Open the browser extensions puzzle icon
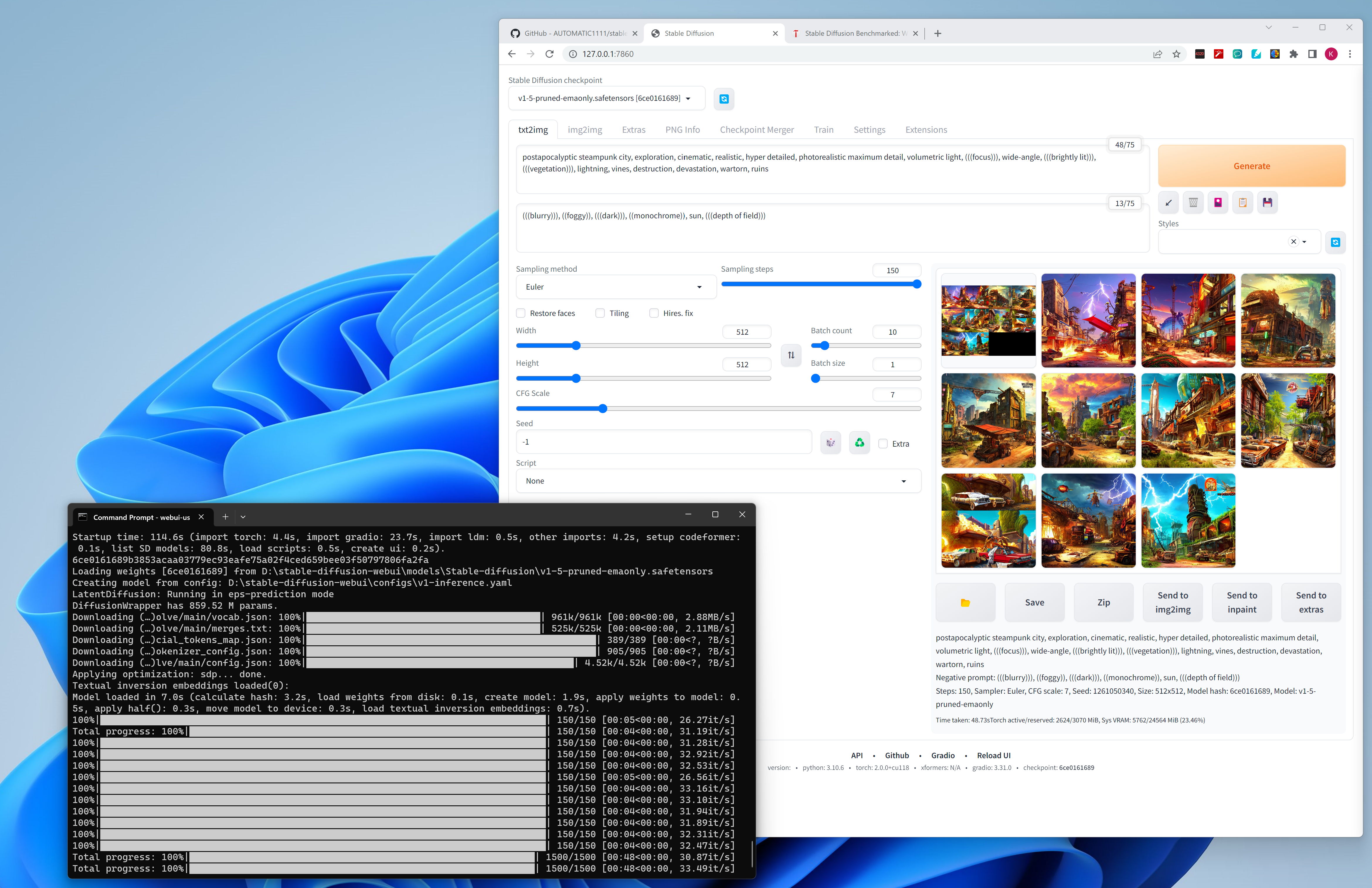This screenshot has height=888, width=1372. (1294, 54)
